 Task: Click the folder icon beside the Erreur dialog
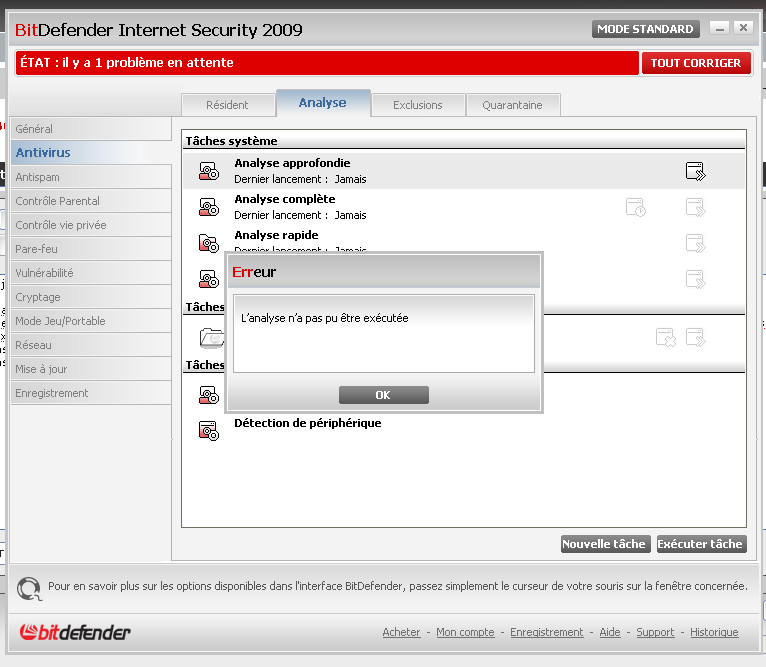pyautogui.click(x=212, y=338)
